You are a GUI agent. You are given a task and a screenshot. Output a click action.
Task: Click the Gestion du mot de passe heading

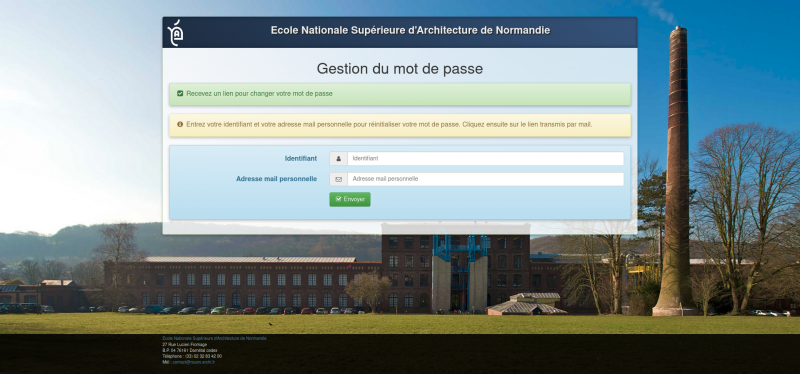399,68
